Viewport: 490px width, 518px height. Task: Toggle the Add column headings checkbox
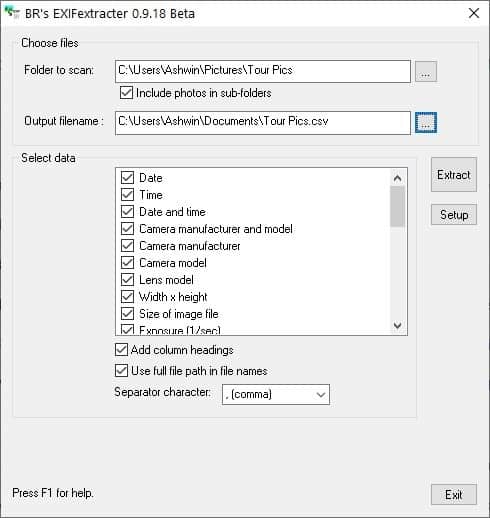click(121, 350)
